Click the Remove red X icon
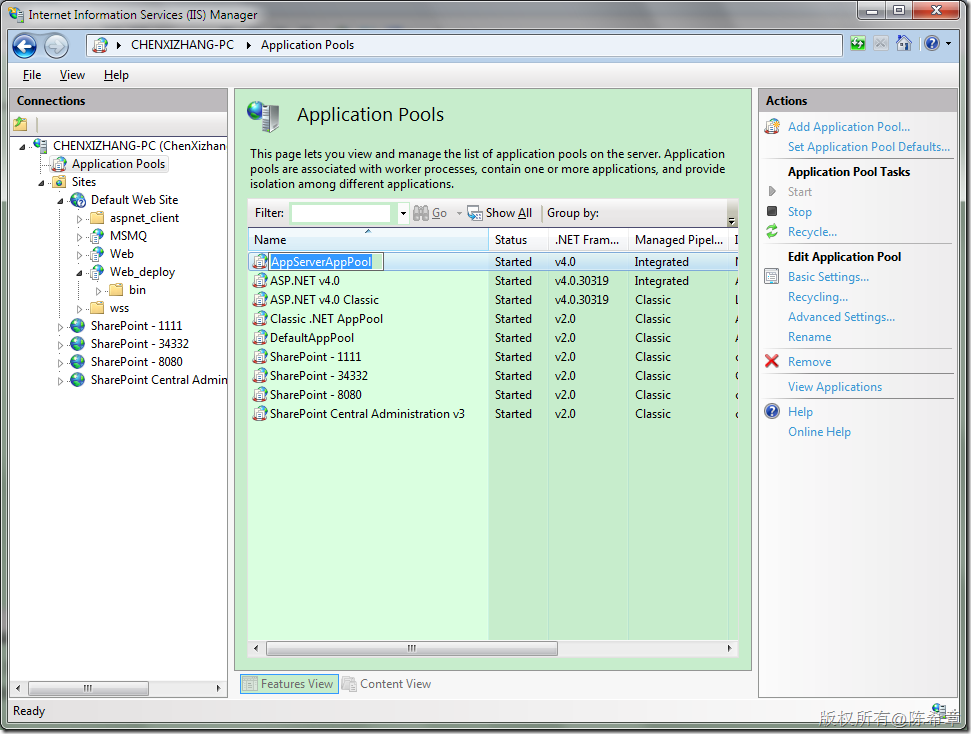The image size is (971, 734). click(772, 362)
